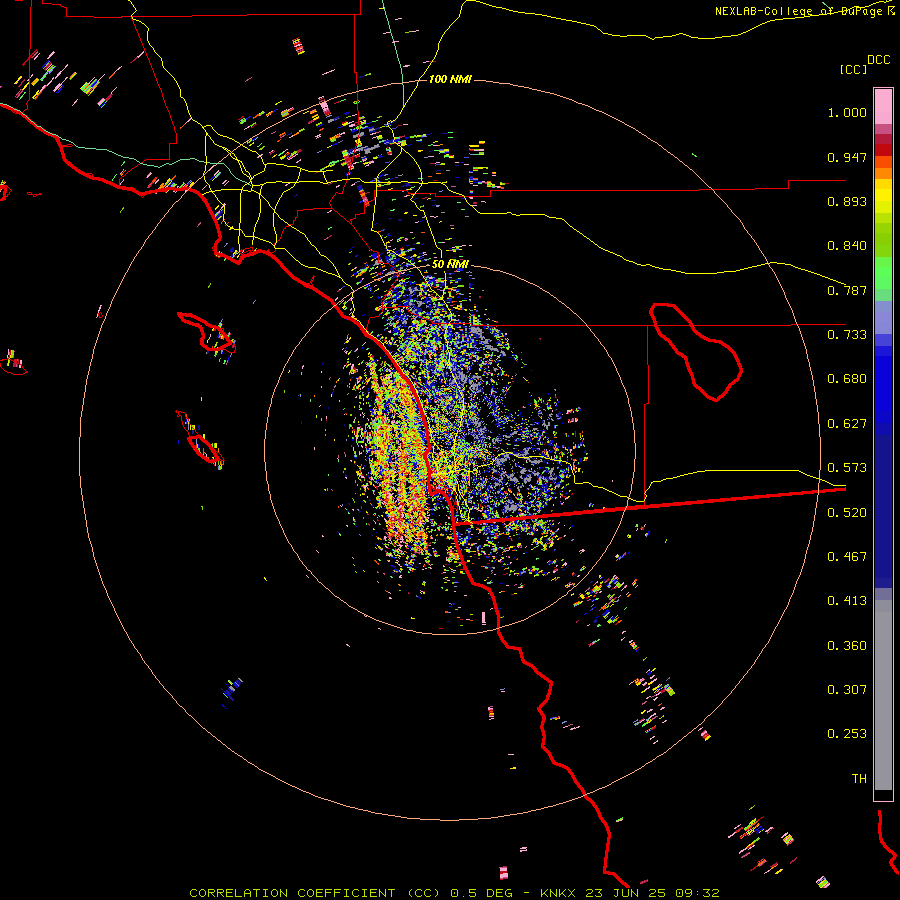Click the 0.627 legend value
This screenshot has height=900, width=900.
tap(847, 424)
